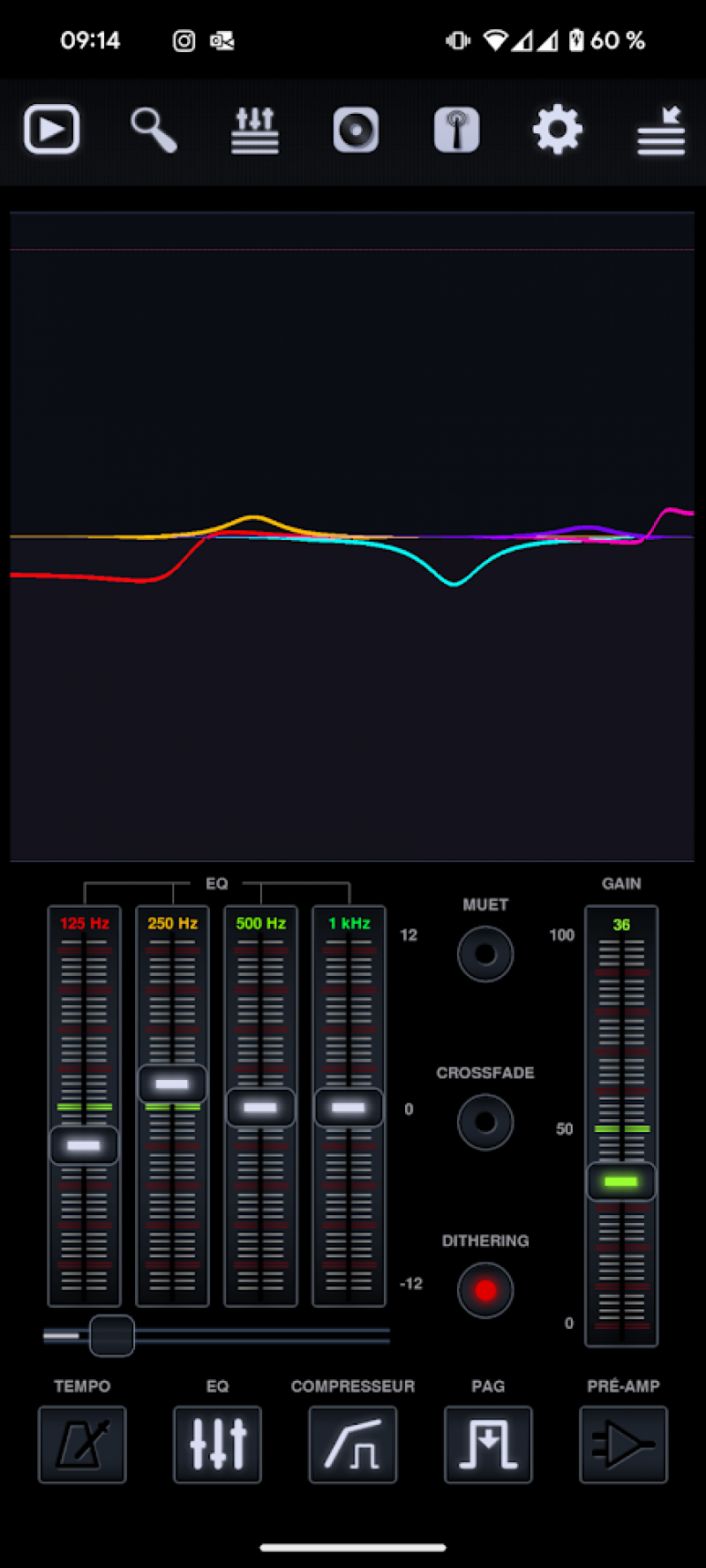Click the 125 Hz band slider handle
The image size is (706, 1568).
tap(84, 1145)
